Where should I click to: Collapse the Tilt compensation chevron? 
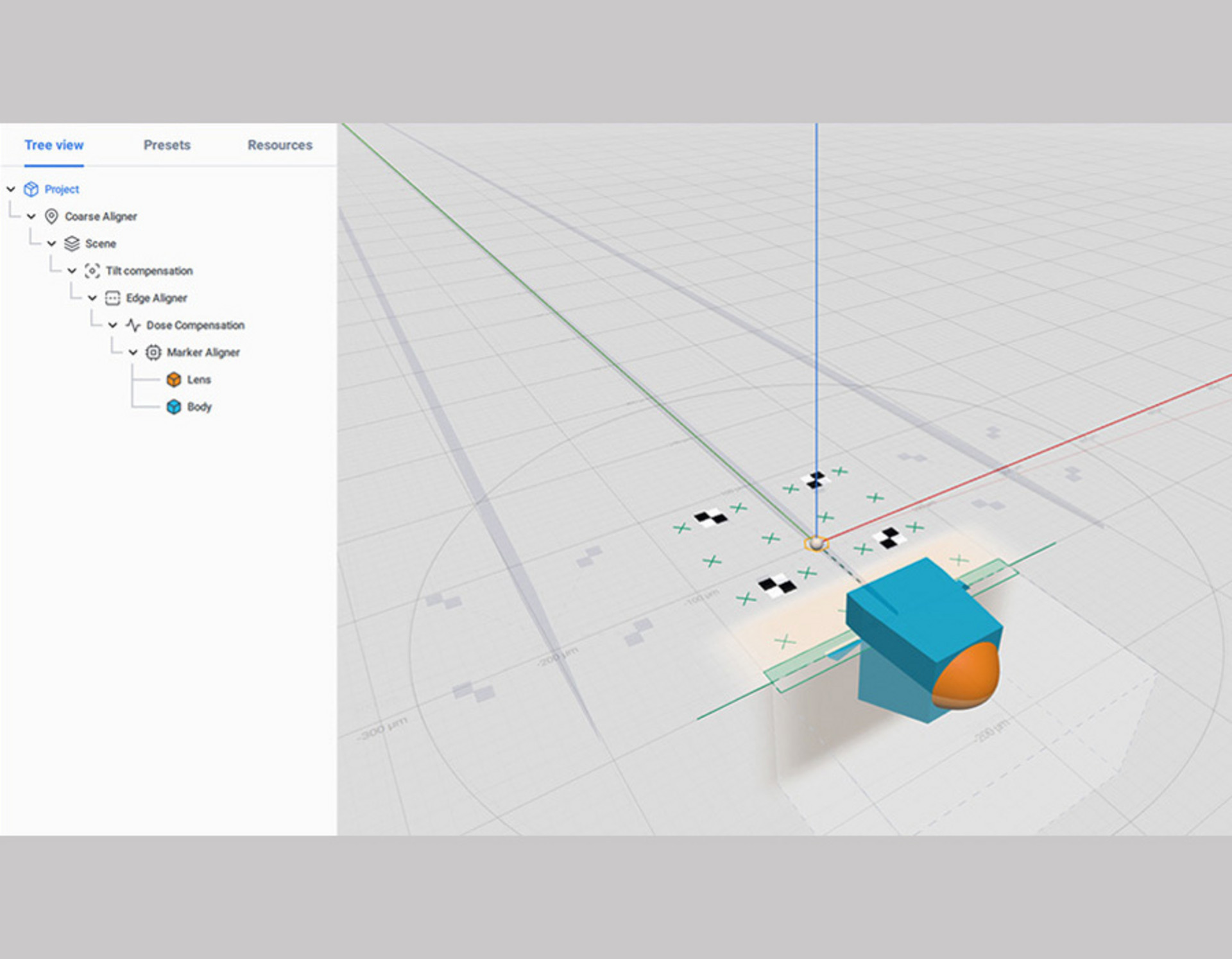tap(72, 271)
